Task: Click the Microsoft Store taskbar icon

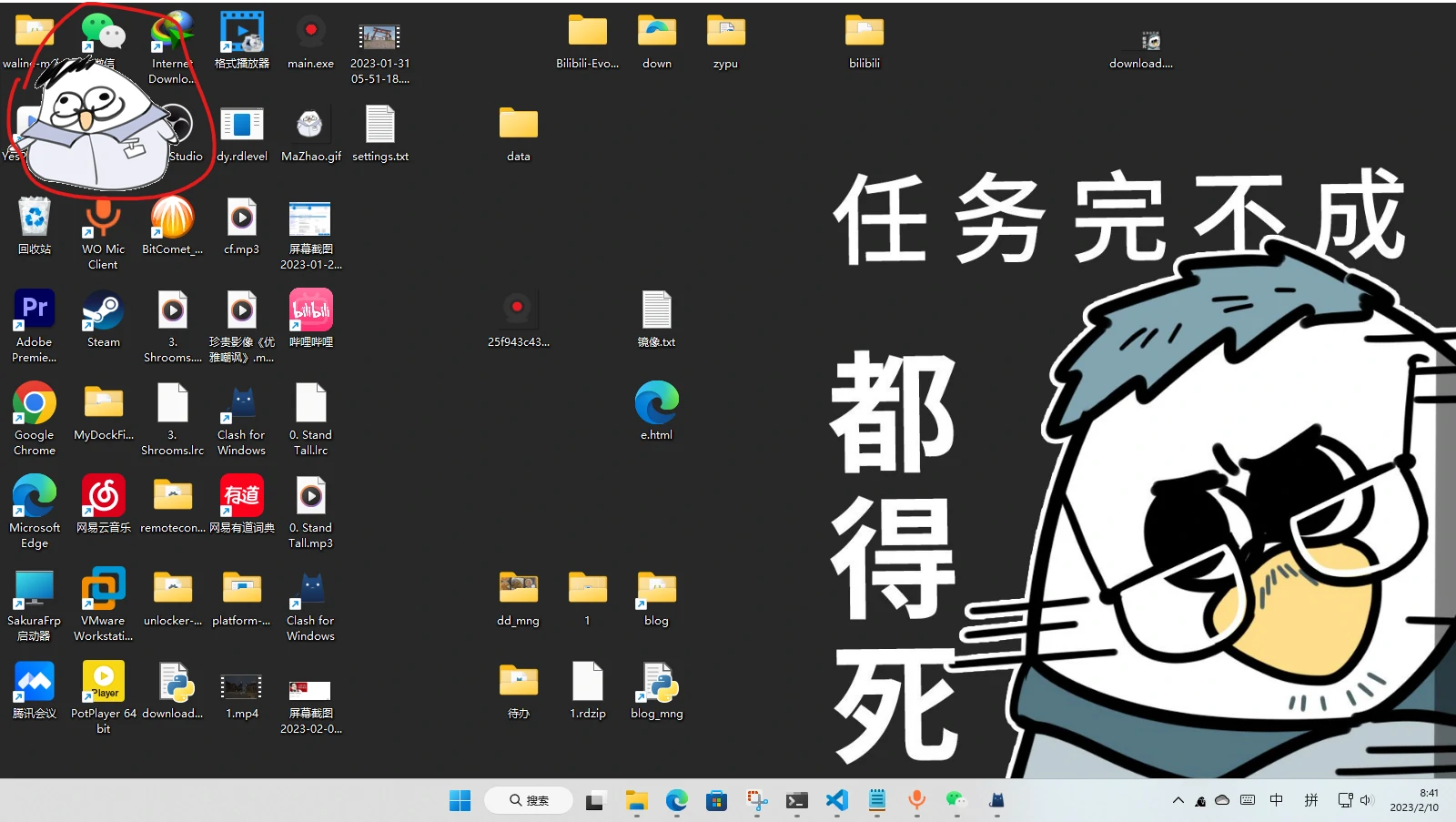Action: pyautogui.click(x=716, y=800)
